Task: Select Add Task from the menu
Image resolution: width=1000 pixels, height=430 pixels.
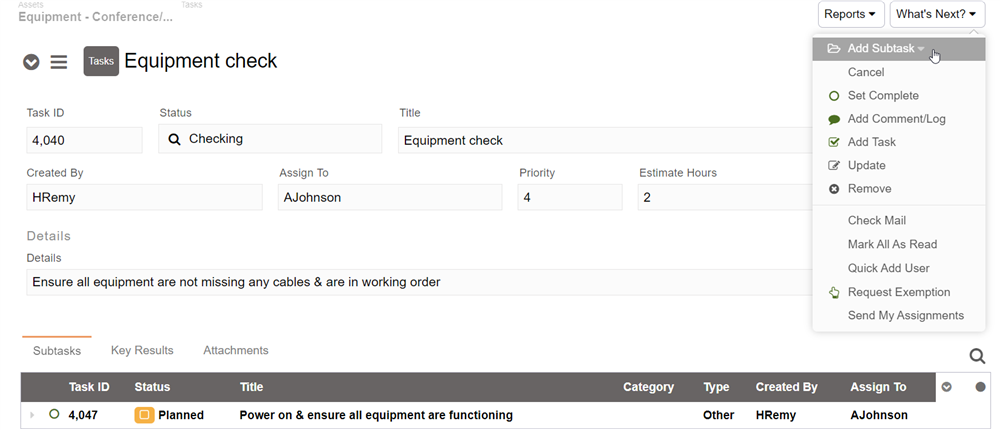Action: [871, 142]
